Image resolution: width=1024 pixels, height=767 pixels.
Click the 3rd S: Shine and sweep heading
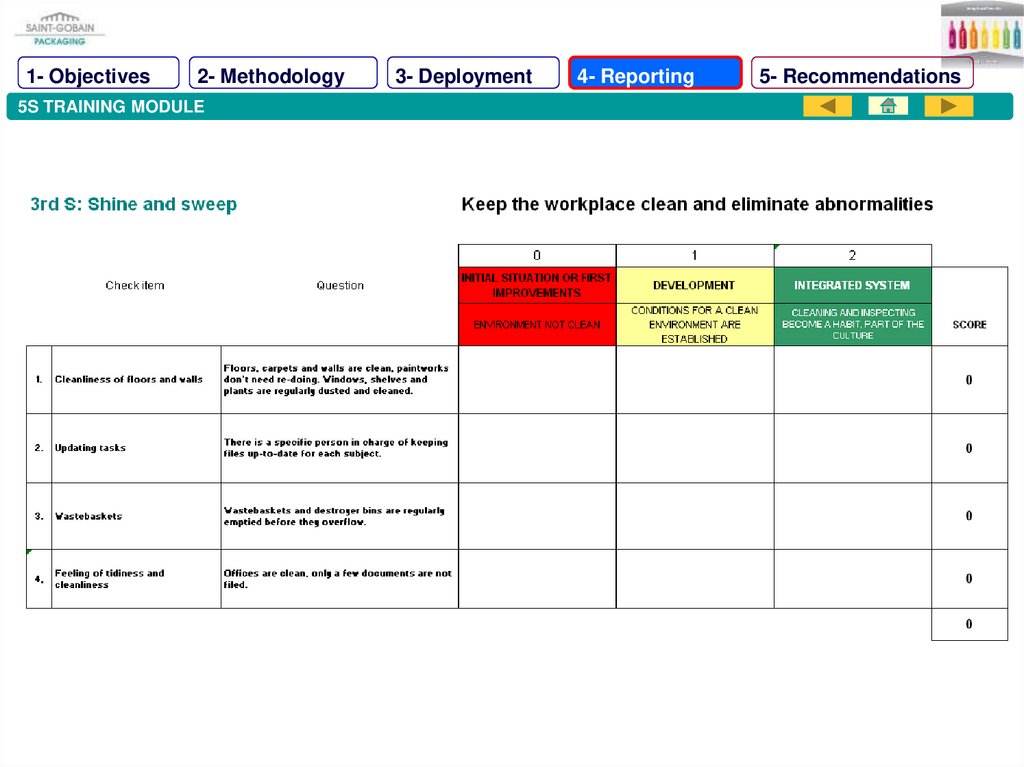[x=133, y=204]
